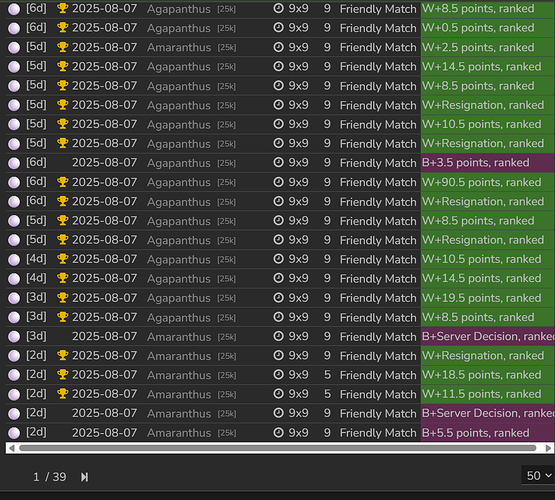Click the trophy icon in the W+0.5 points row
This screenshot has width=555, height=500.
point(63,28)
